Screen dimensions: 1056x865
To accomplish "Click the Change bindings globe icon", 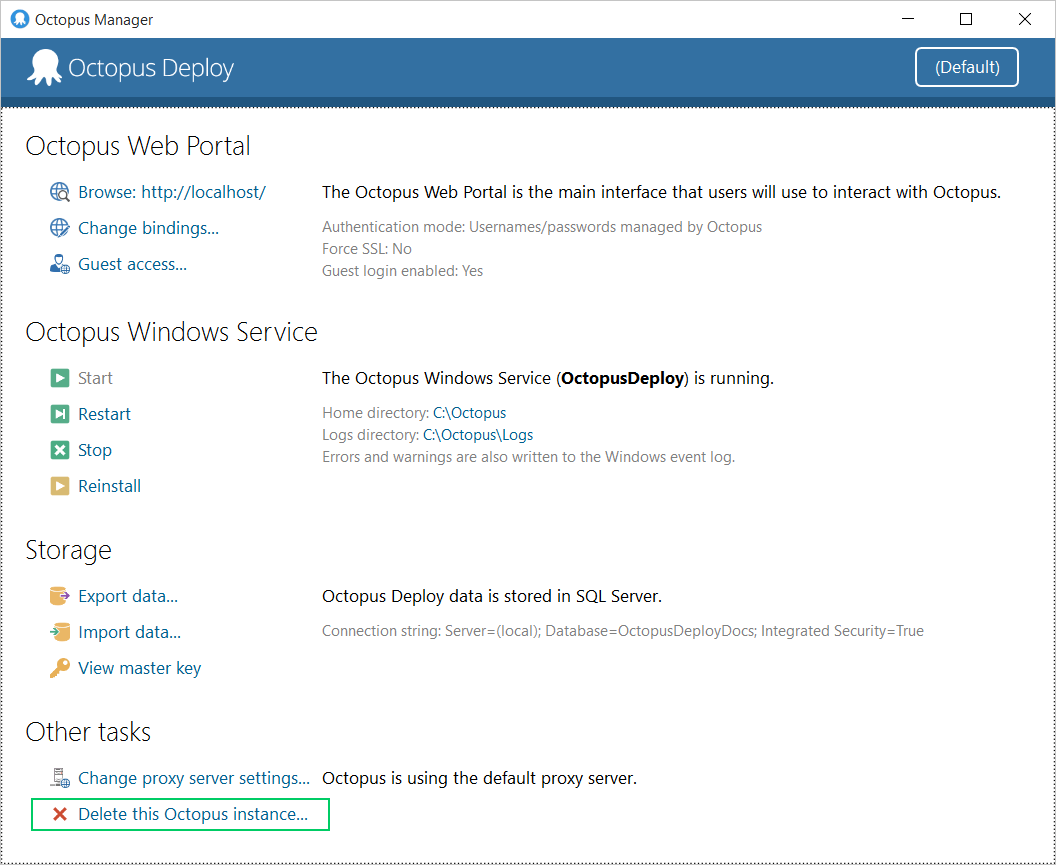I will (60, 228).
